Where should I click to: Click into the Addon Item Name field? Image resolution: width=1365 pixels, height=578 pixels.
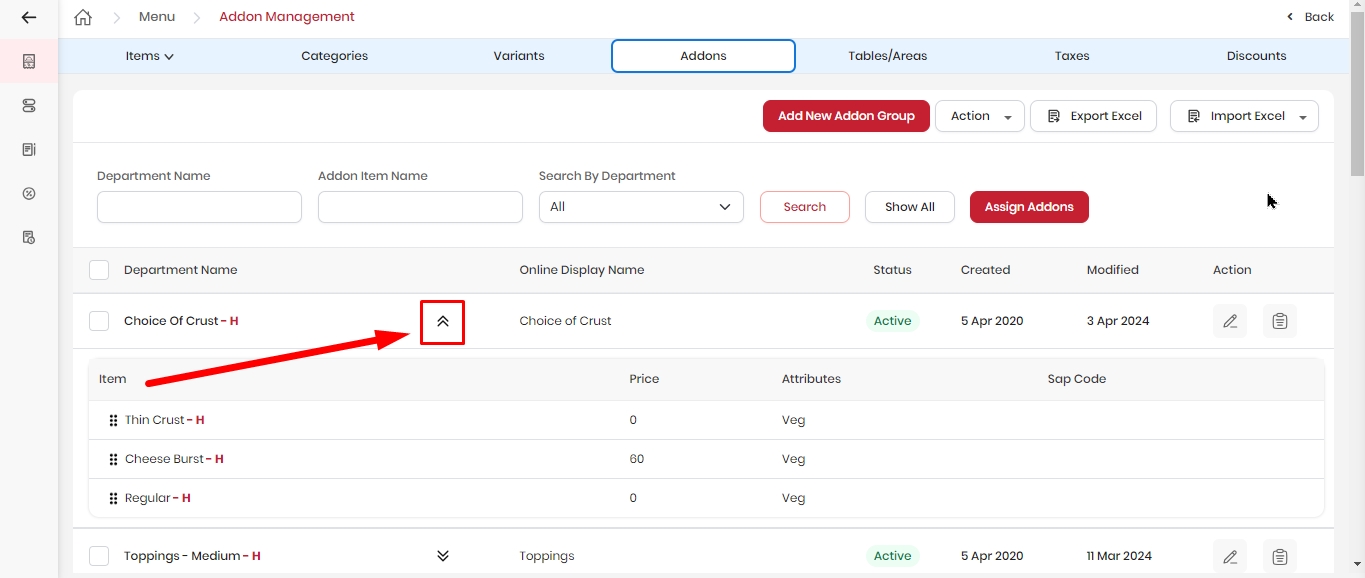(420, 207)
